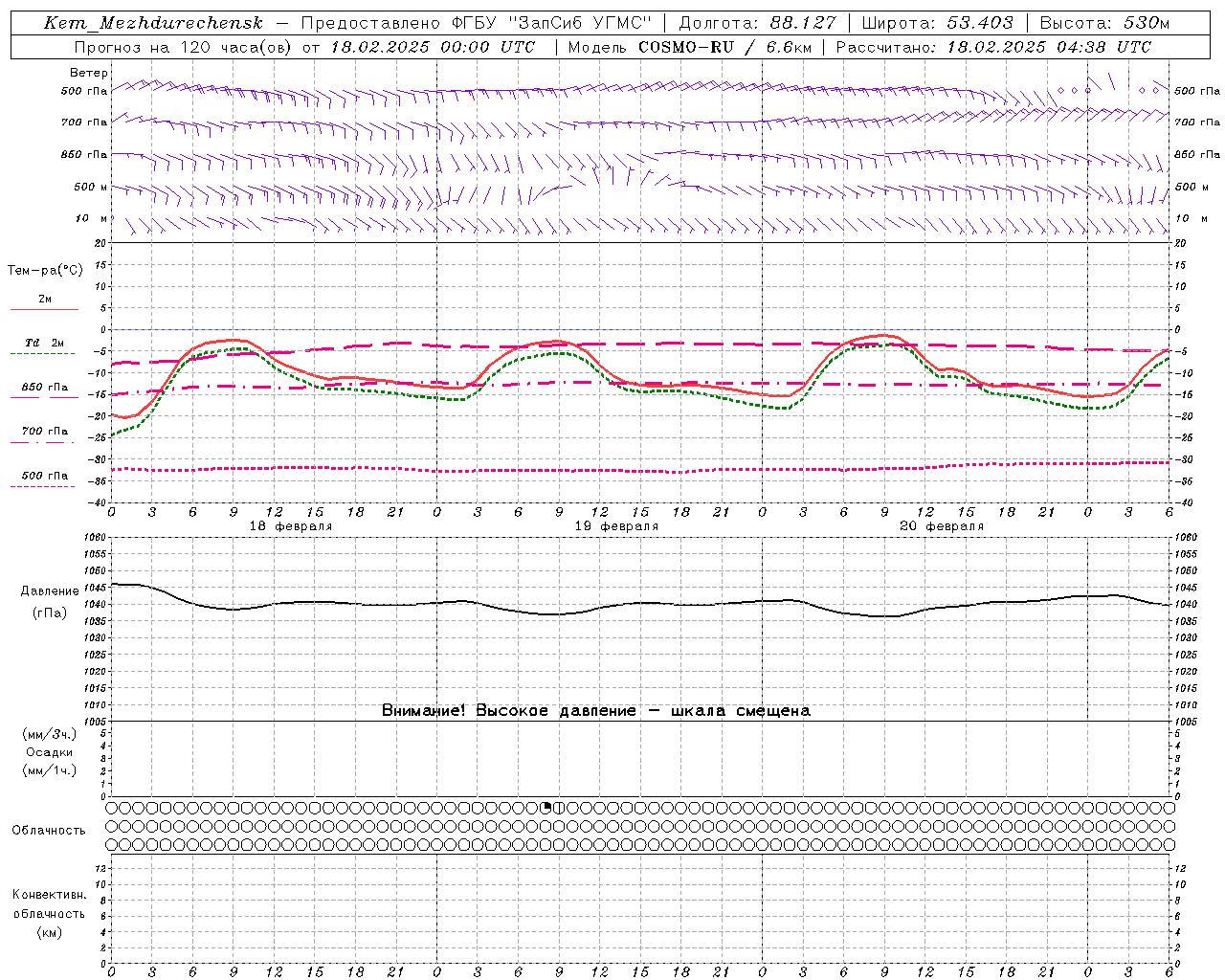Click the 'Конвективн.' convective cloud label
The width and height of the screenshot is (1225, 980).
point(49,895)
